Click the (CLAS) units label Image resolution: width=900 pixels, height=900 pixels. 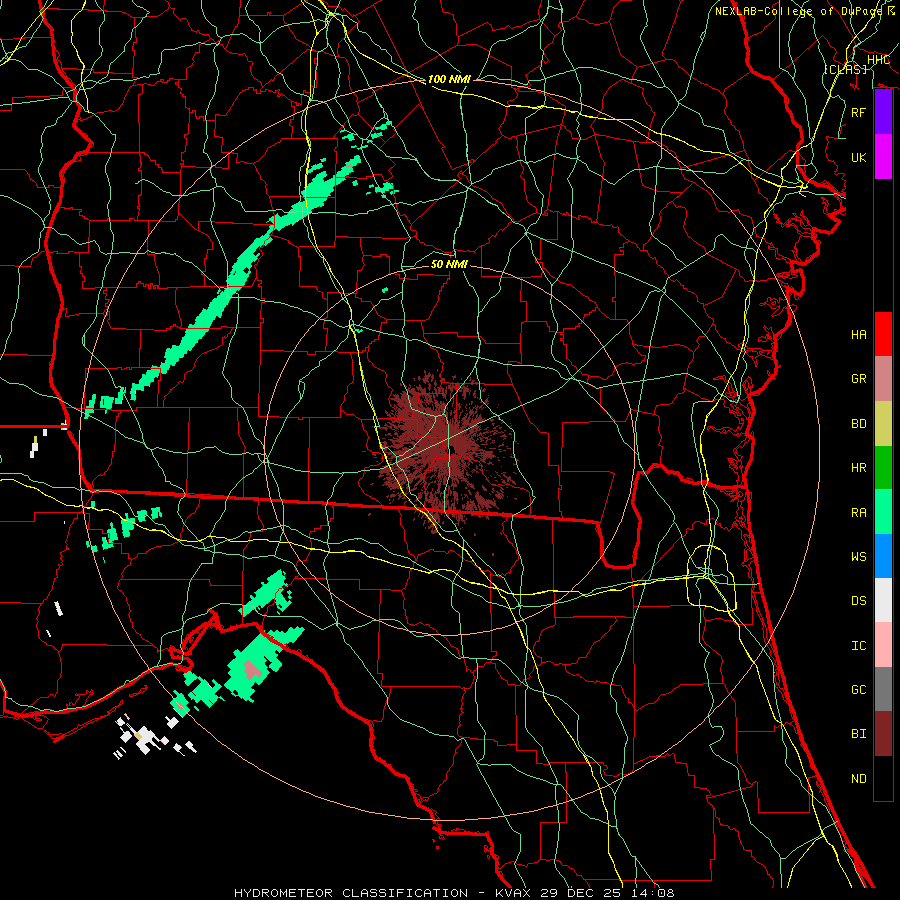point(845,69)
